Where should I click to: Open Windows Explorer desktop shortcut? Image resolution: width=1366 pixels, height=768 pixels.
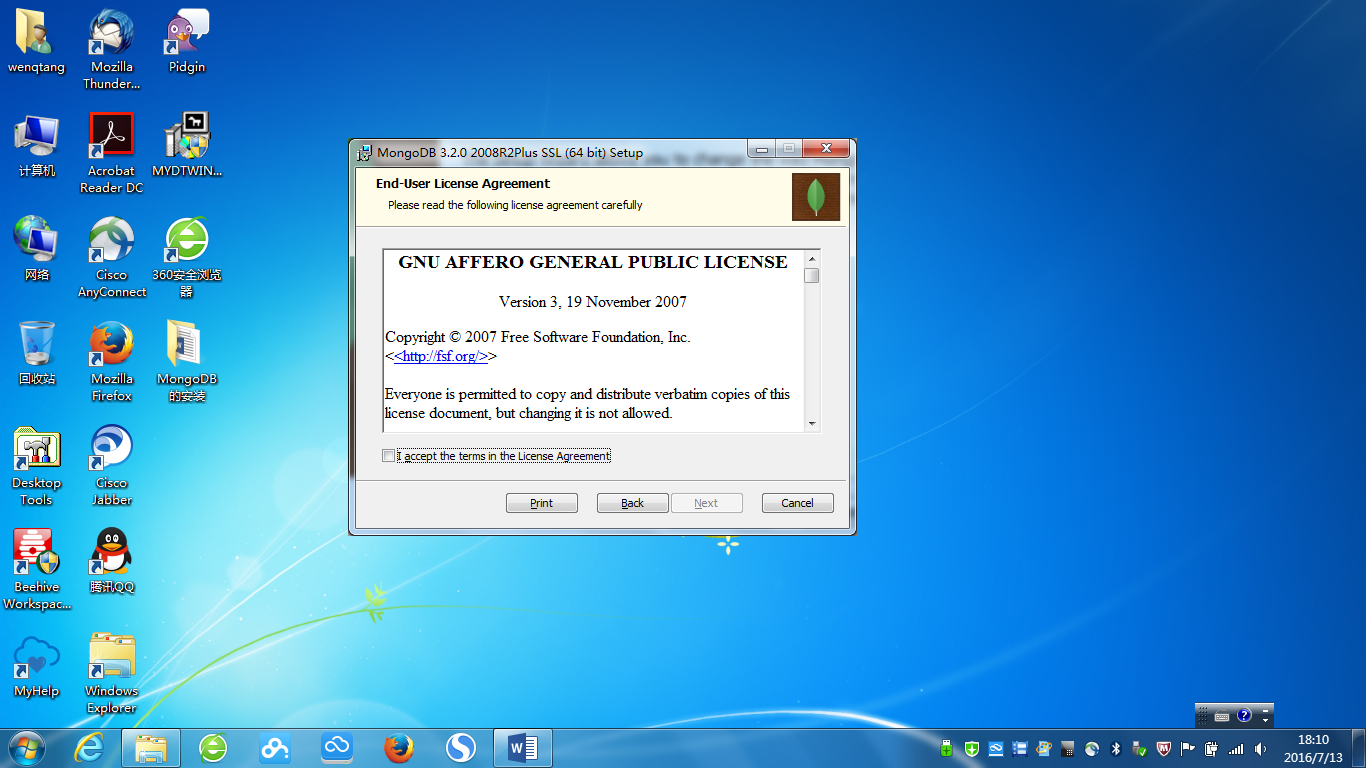click(112, 673)
